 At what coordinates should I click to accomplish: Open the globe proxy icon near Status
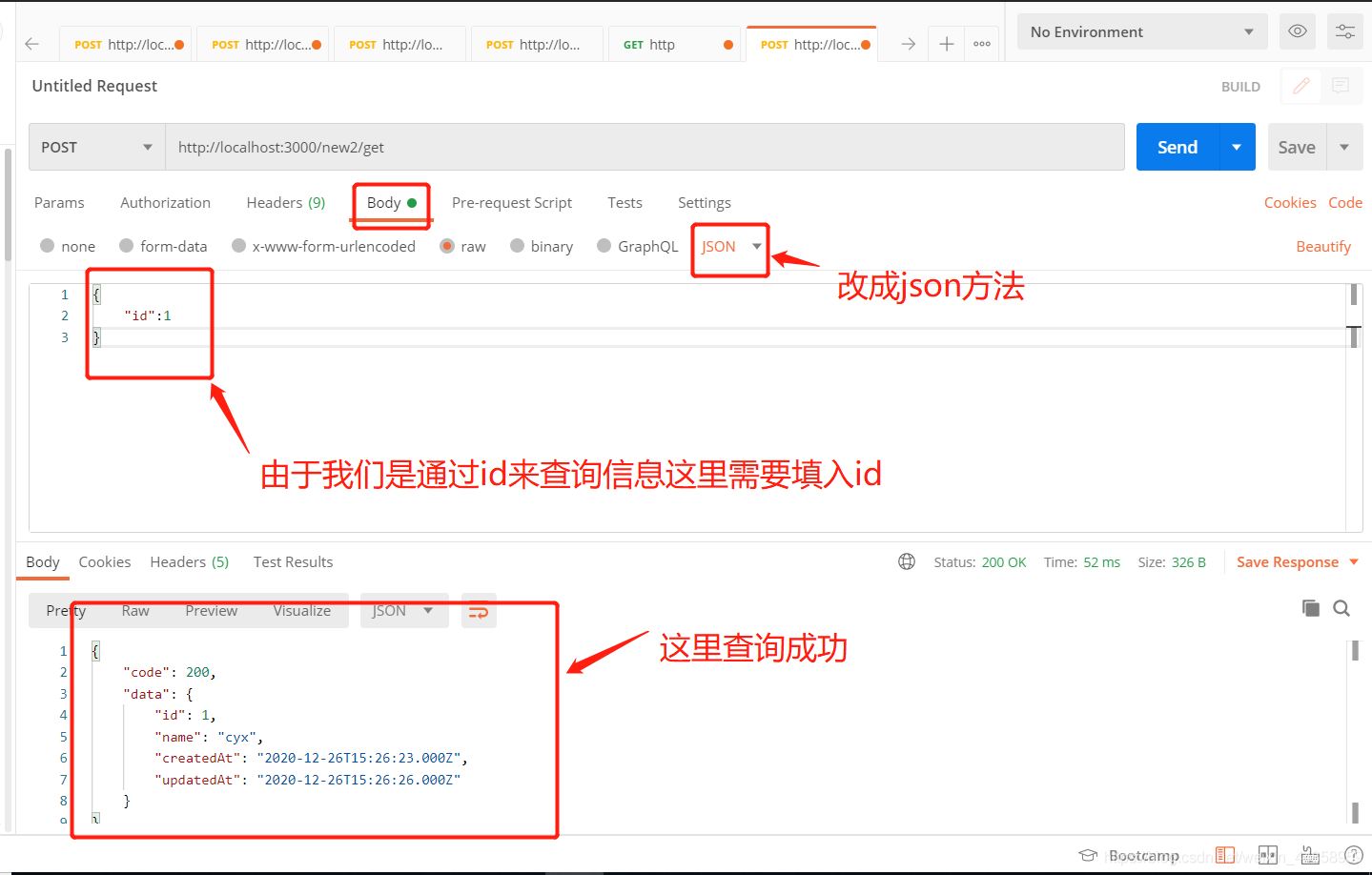(906, 561)
